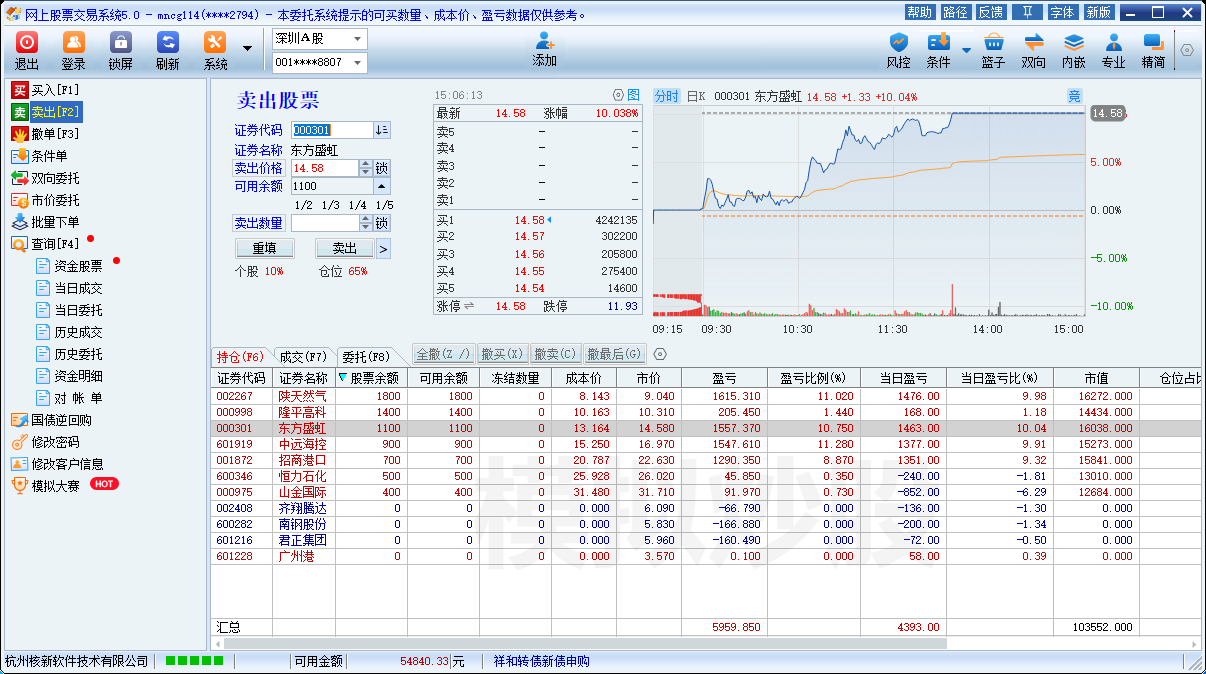
Task: Select 当日成交 in the query tree
Action: coord(78,288)
